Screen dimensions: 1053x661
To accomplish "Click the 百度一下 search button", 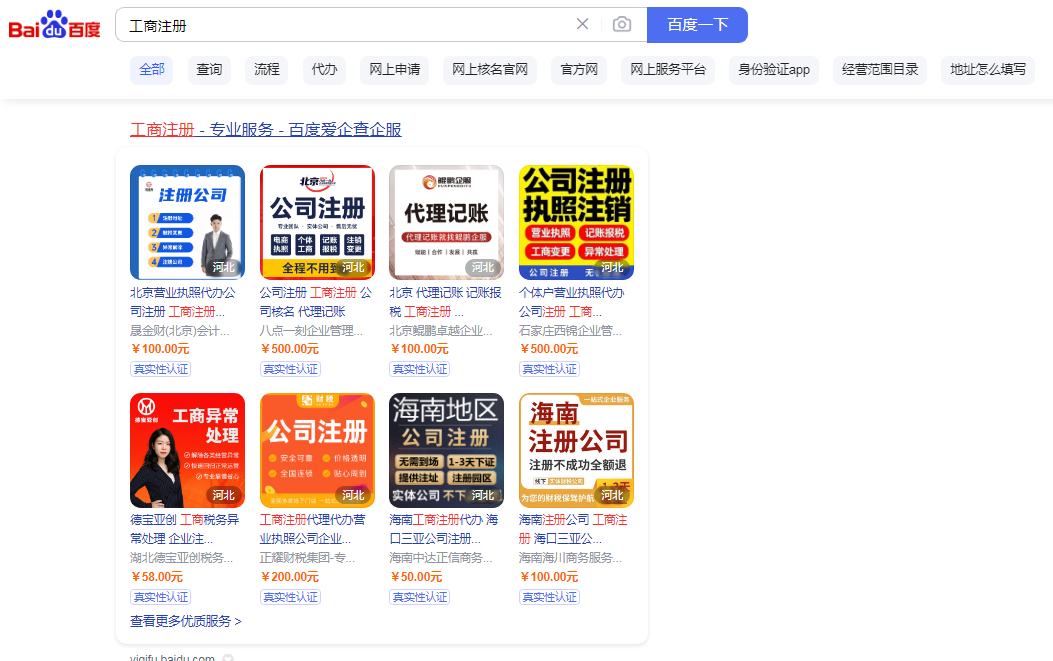I will coord(697,25).
